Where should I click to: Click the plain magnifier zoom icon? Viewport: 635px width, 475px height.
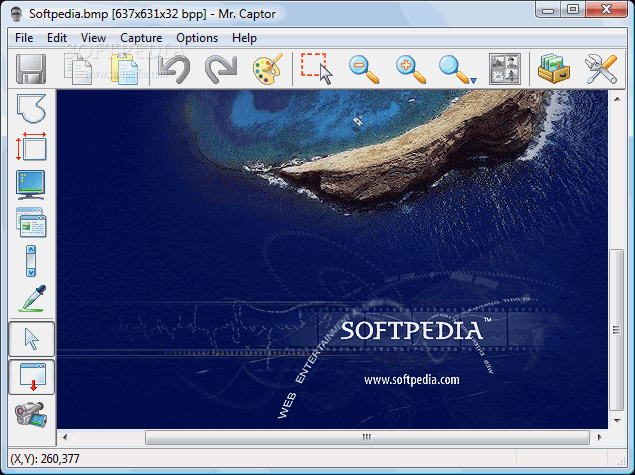click(x=454, y=70)
